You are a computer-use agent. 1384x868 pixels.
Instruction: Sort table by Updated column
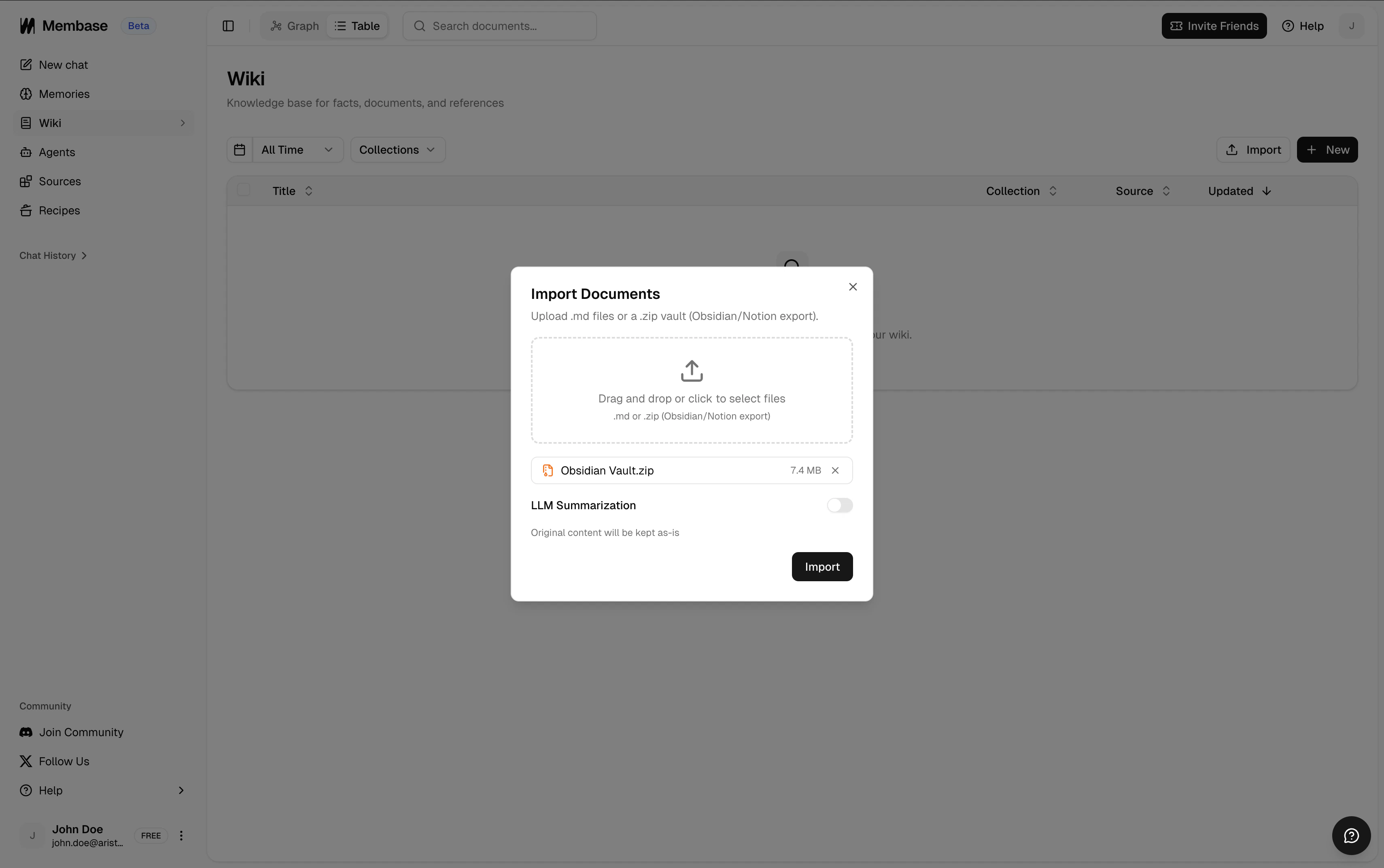(1239, 191)
